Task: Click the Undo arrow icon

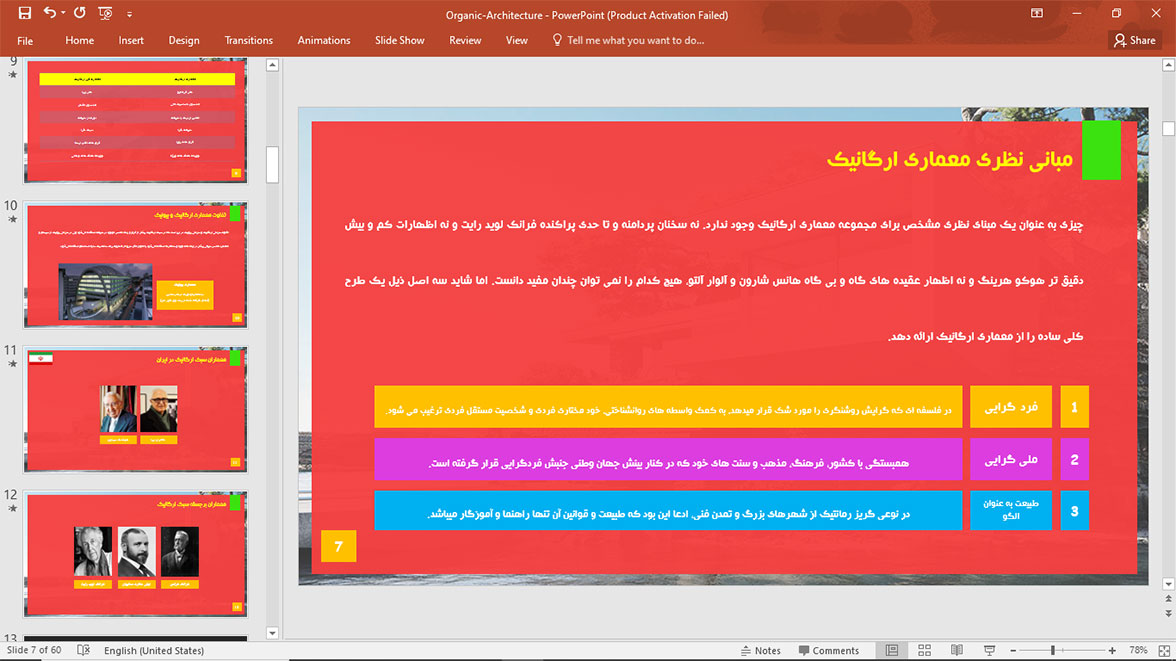Action: point(50,13)
